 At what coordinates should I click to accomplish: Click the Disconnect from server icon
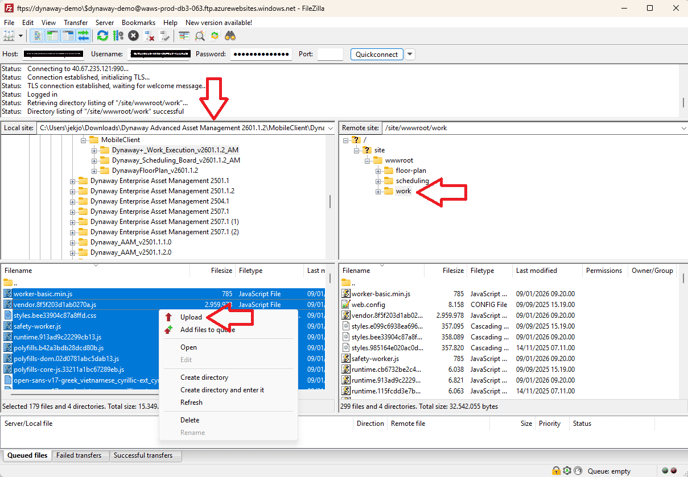[x=150, y=36]
